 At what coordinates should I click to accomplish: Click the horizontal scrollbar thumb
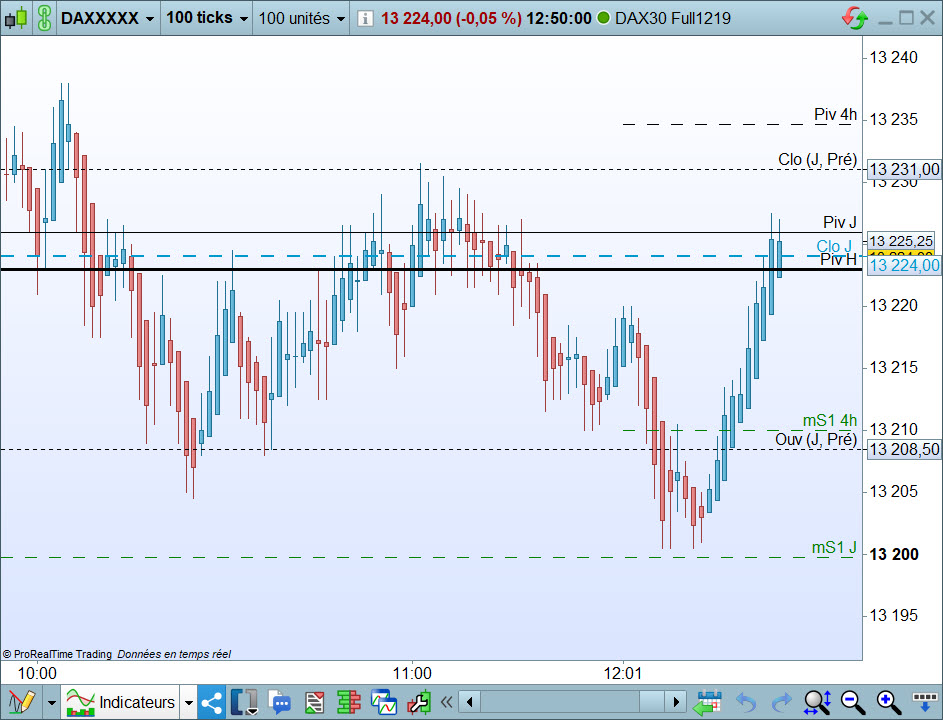click(651, 702)
